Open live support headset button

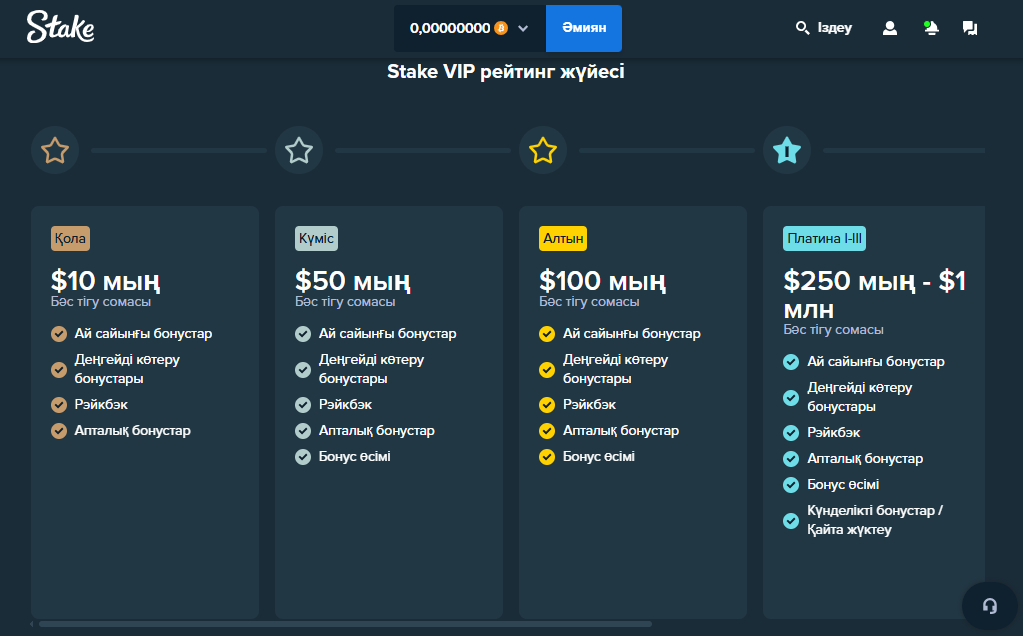point(990,605)
